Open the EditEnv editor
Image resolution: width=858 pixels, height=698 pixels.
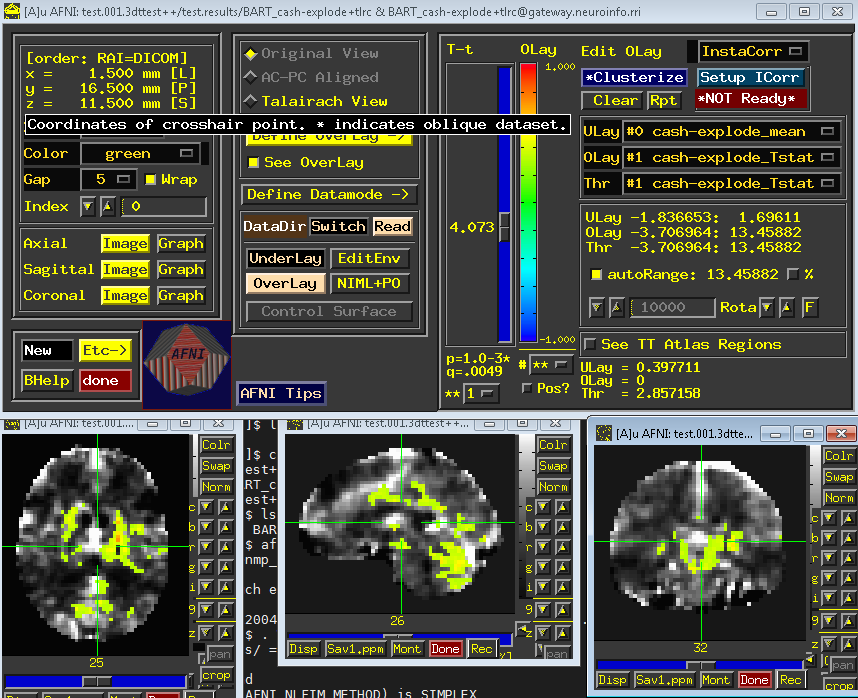pyautogui.click(x=369, y=259)
